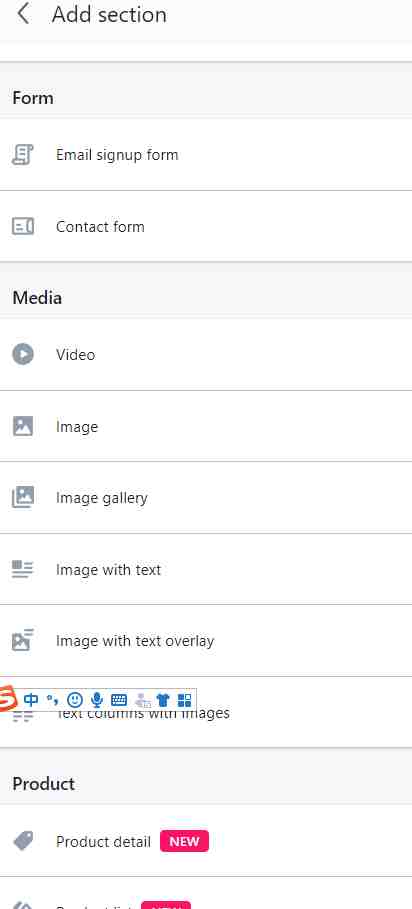Choose the Image gallery section

[206, 497]
